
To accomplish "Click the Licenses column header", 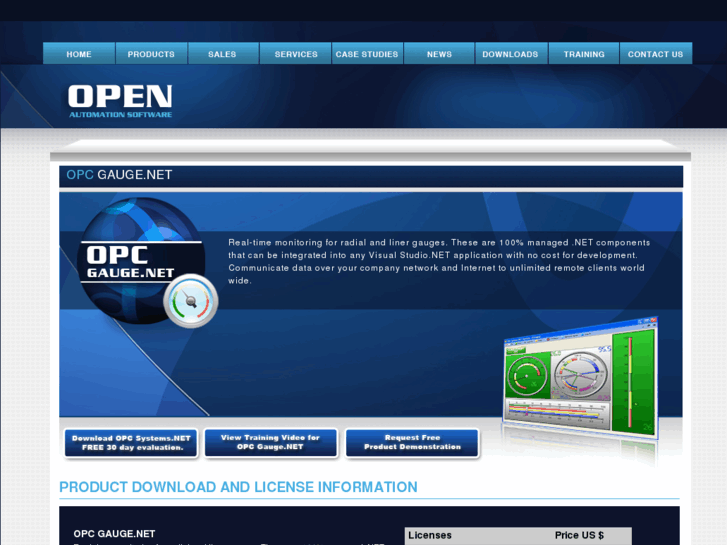I will coord(430,535).
